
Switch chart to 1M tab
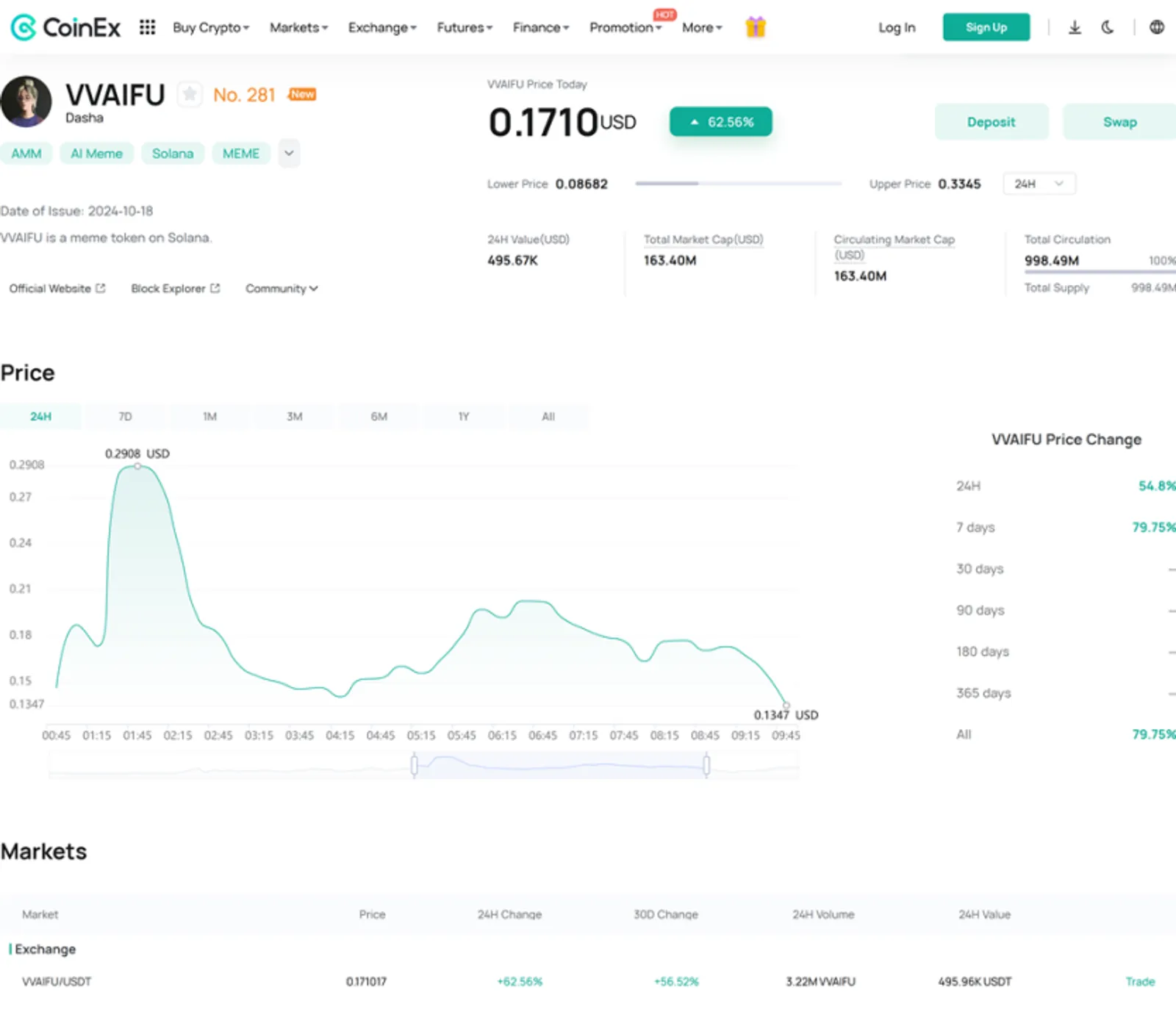(209, 416)
